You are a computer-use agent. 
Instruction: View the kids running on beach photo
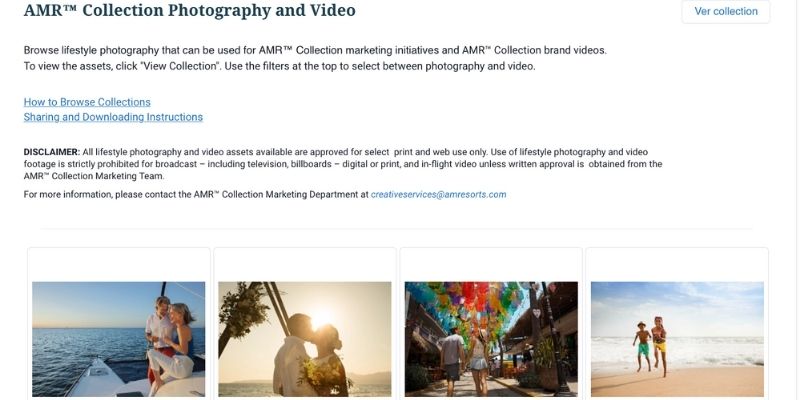(x=677, y=338)
